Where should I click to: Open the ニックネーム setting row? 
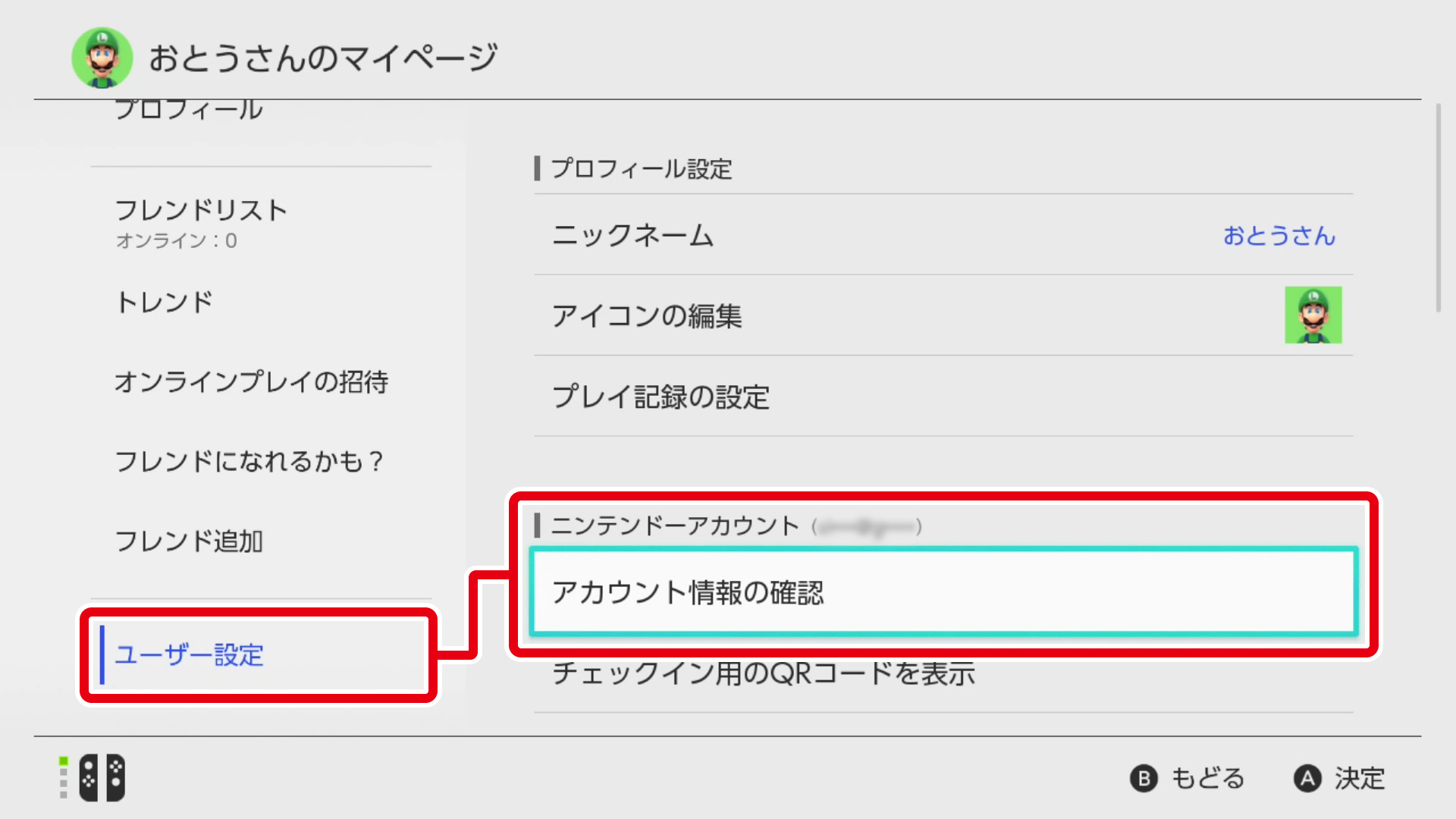[x=943, y=235]
